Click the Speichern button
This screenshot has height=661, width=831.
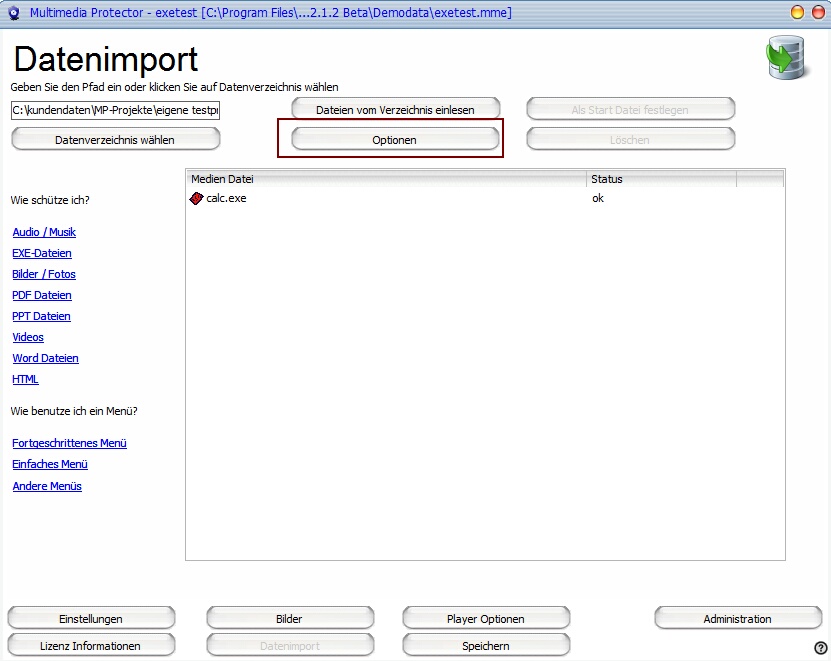tap(486, 646)
